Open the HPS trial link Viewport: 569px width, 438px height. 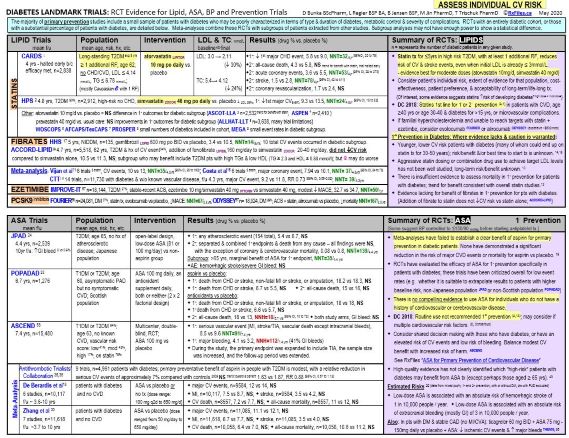(x=27, y=101)
